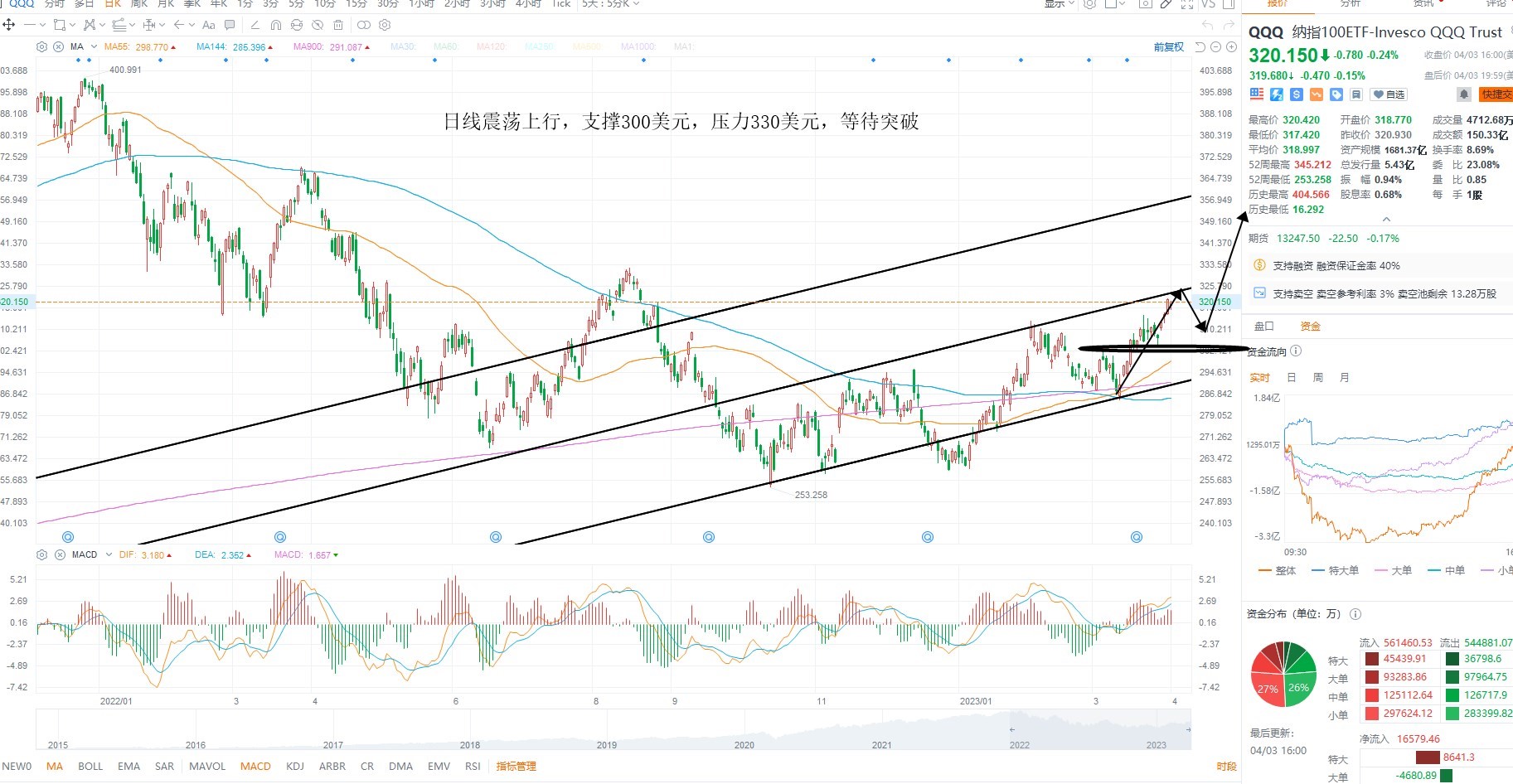The image size is (1513, 784).
Task: Select the text annotation Aa tool
Action: 209,25
